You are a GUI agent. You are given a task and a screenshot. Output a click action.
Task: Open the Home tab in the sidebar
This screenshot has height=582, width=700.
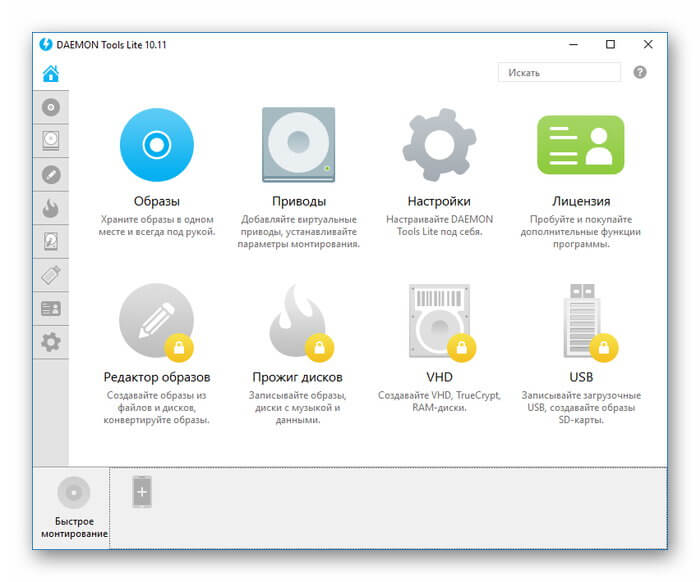click(x=51, y=74)
